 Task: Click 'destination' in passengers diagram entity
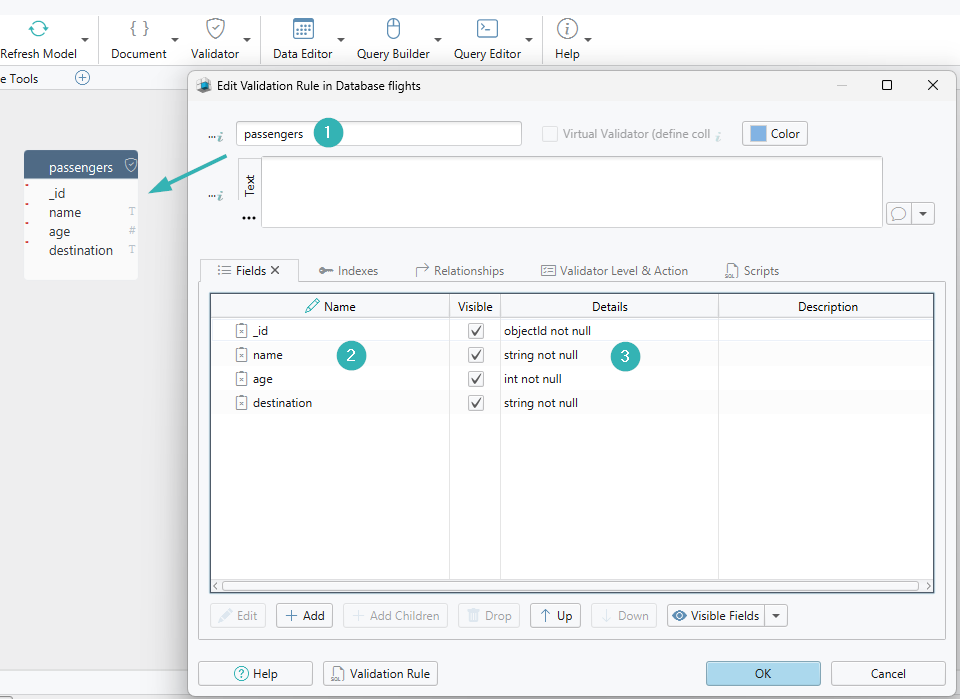click(81, 250)
